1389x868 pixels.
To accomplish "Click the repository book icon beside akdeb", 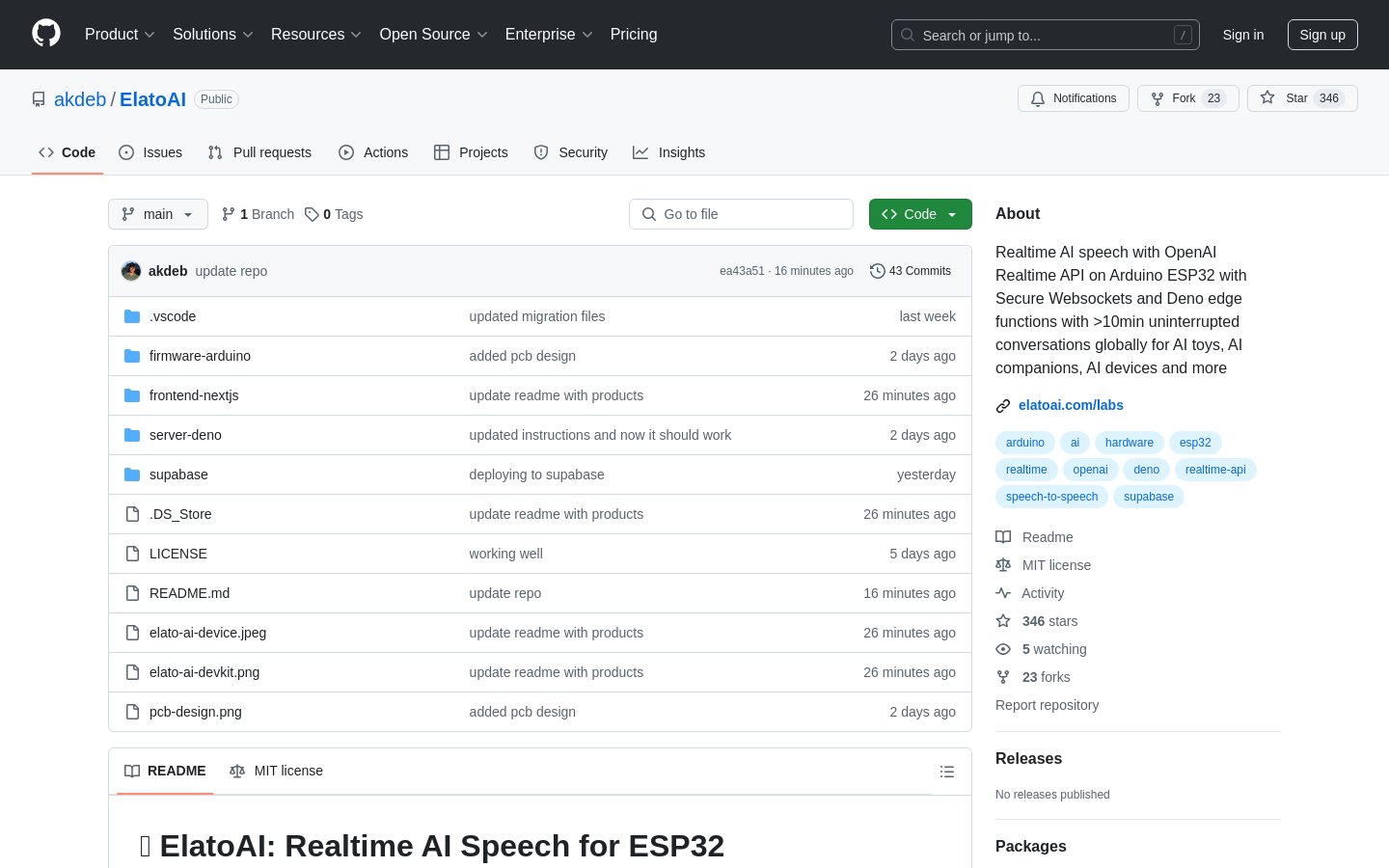I will coord(39,99).
